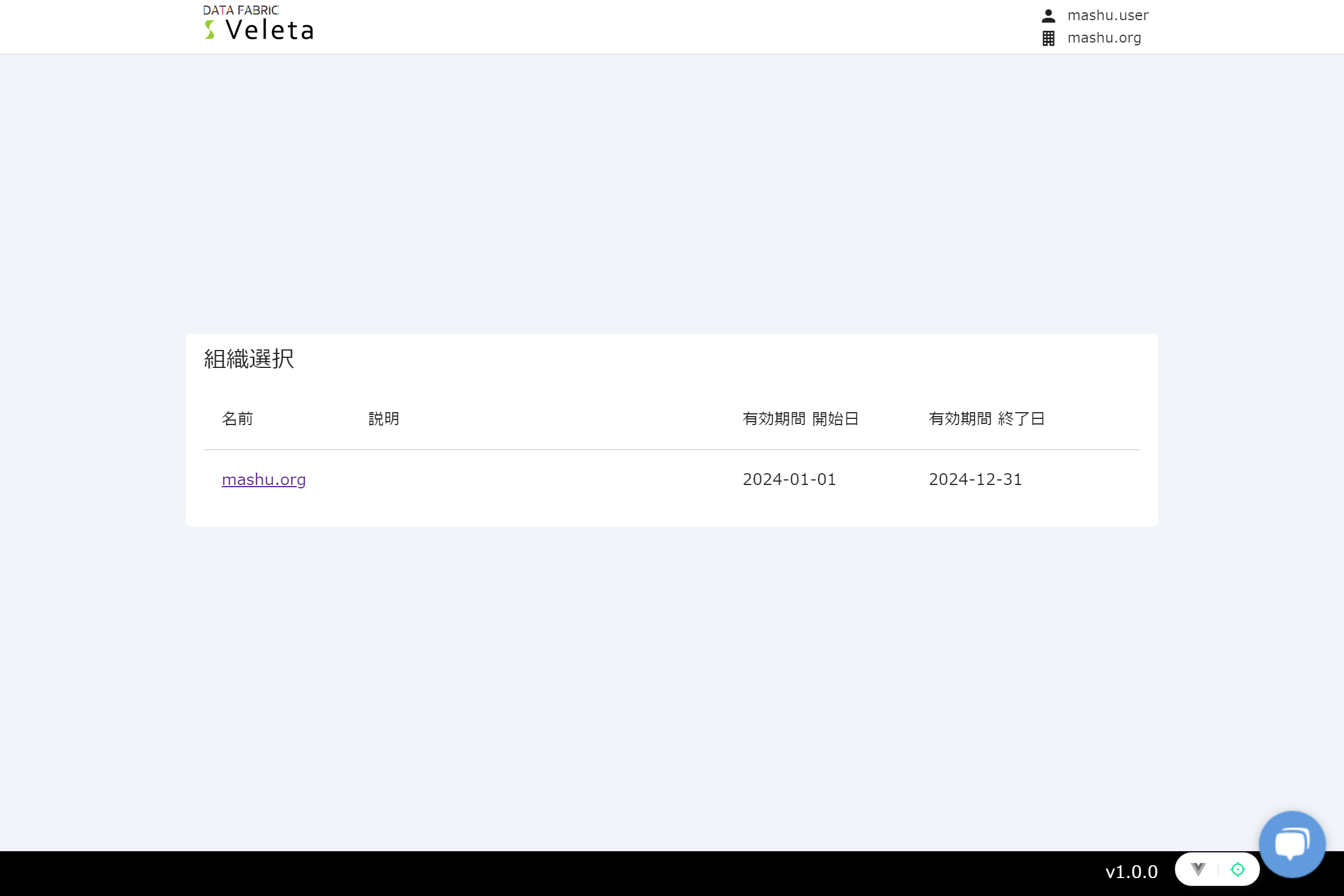Click the green S logo icon
The image size is (1344, 896).
tap(209, 30)
